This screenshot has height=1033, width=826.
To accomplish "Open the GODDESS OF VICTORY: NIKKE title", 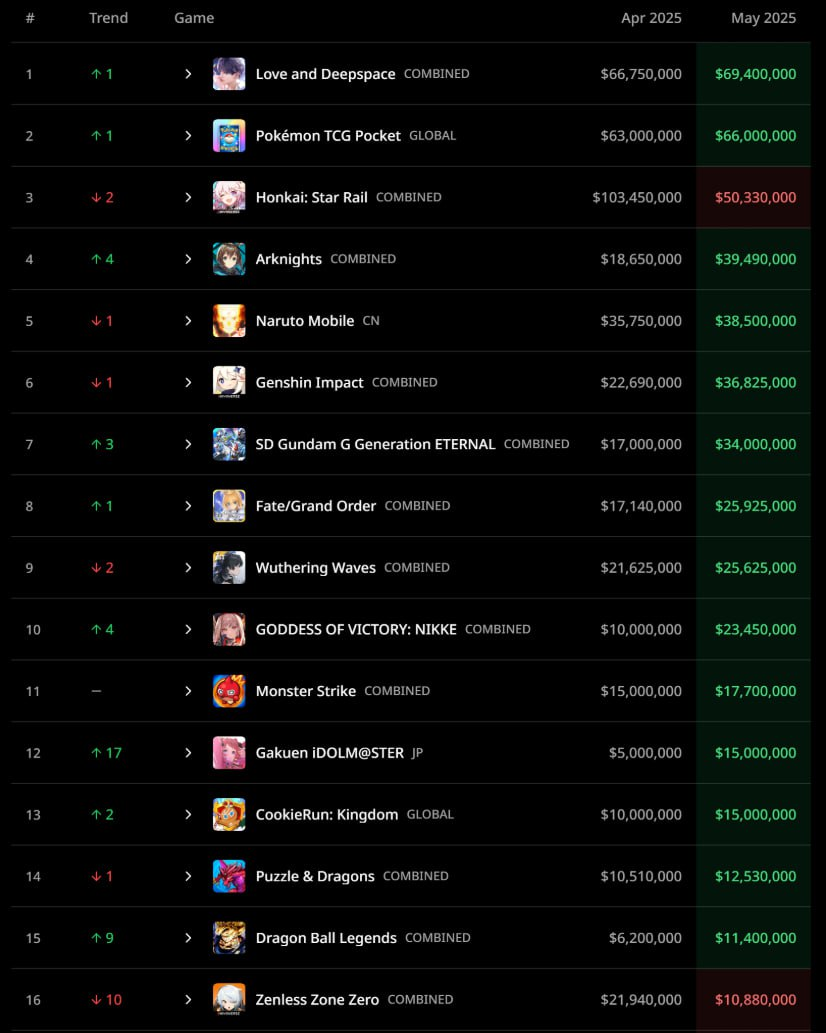I will pos(356,630).
